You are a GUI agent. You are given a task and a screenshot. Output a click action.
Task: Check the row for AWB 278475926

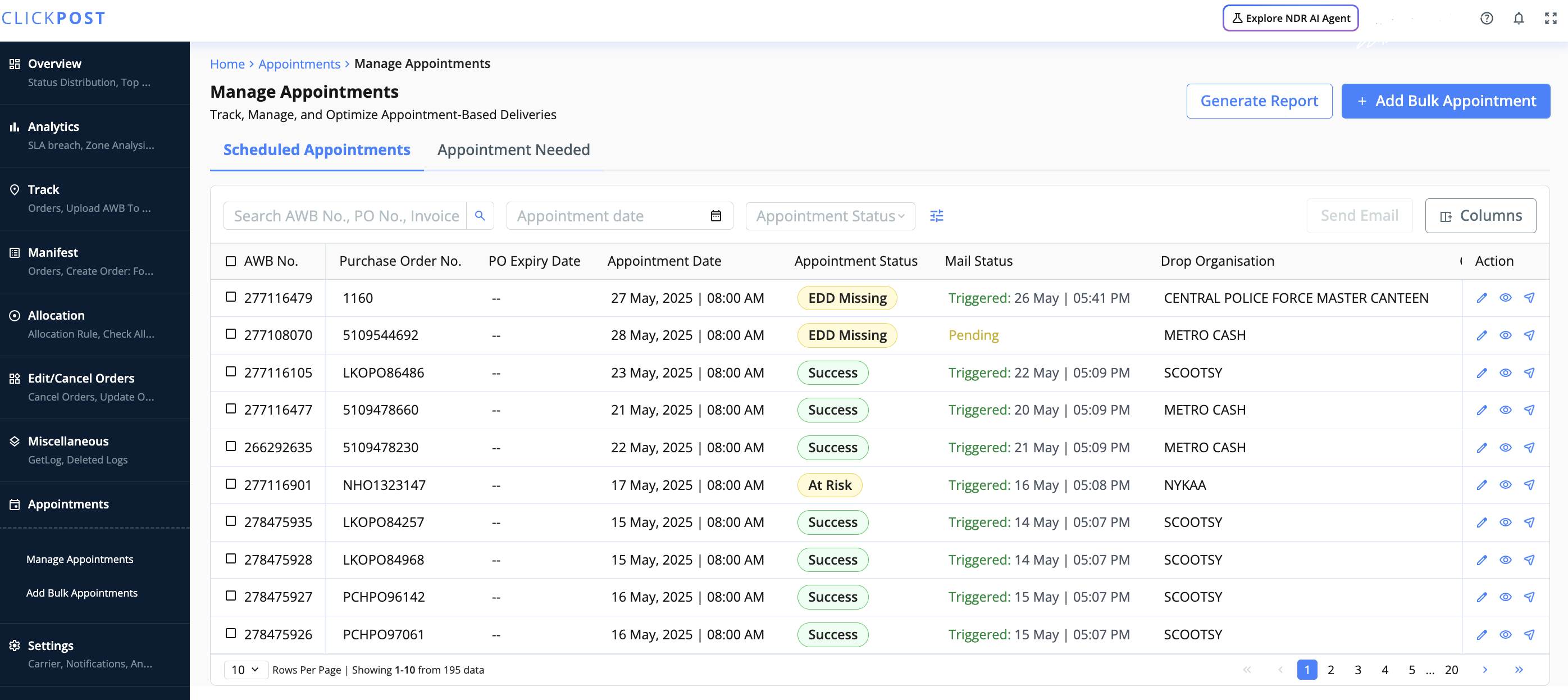[231, 633]
